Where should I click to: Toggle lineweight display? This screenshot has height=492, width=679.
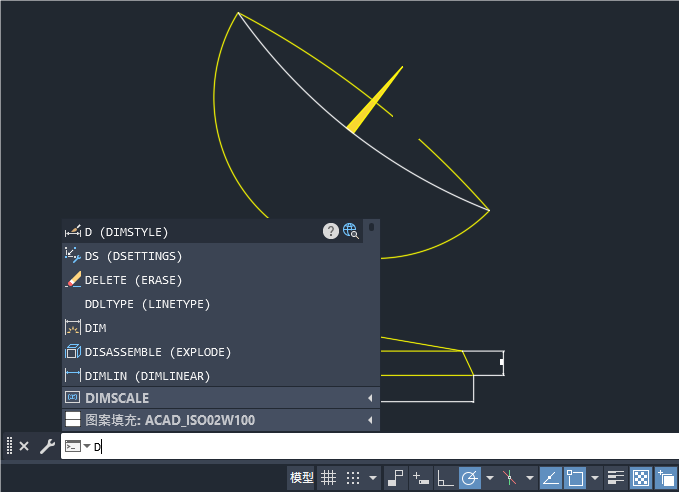(615, 478)
